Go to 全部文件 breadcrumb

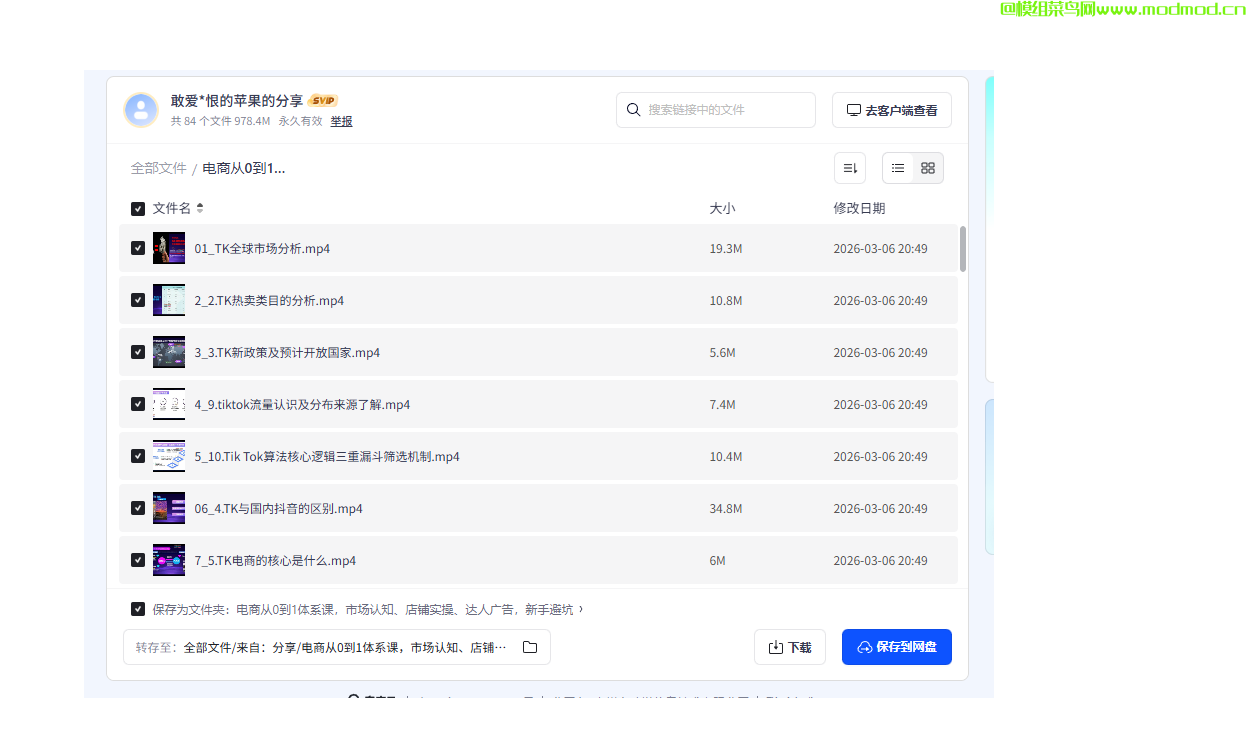click(x=158, y=168)
